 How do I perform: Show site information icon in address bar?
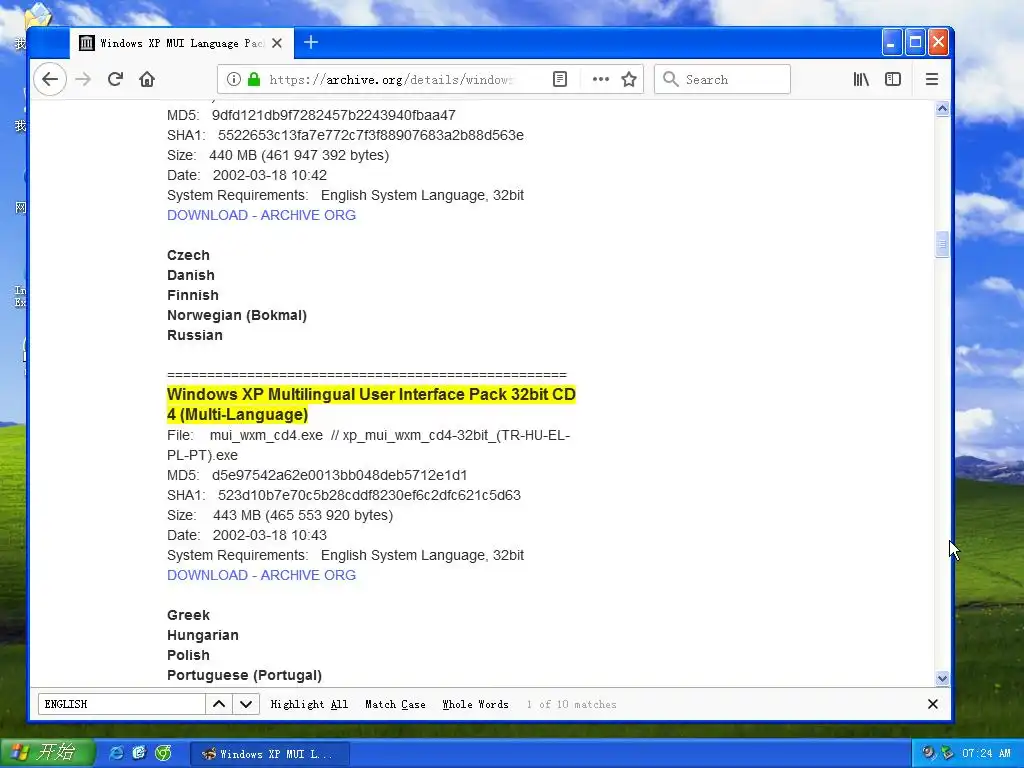coord(233,80)
